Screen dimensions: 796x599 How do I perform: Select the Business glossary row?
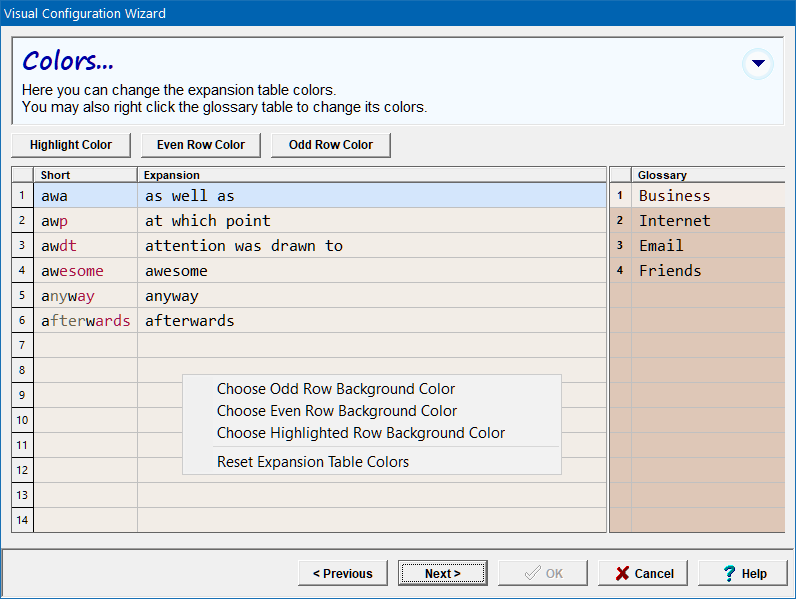pyautogui.click(x=674, y=196)
